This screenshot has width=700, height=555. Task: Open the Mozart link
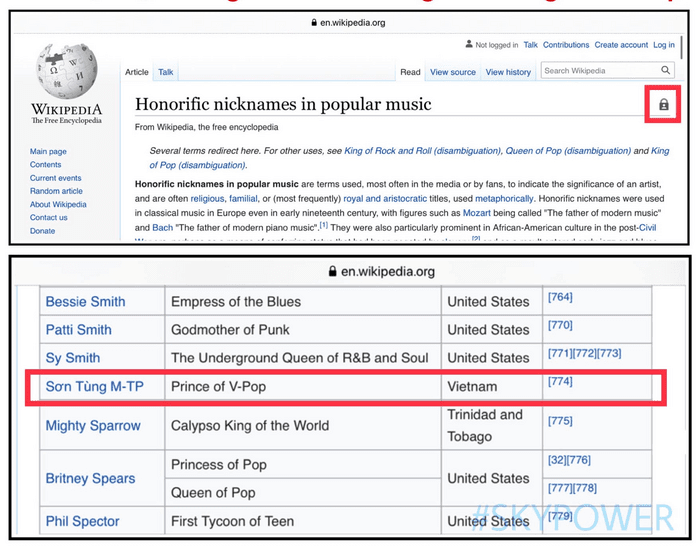[x=476, y=213]
